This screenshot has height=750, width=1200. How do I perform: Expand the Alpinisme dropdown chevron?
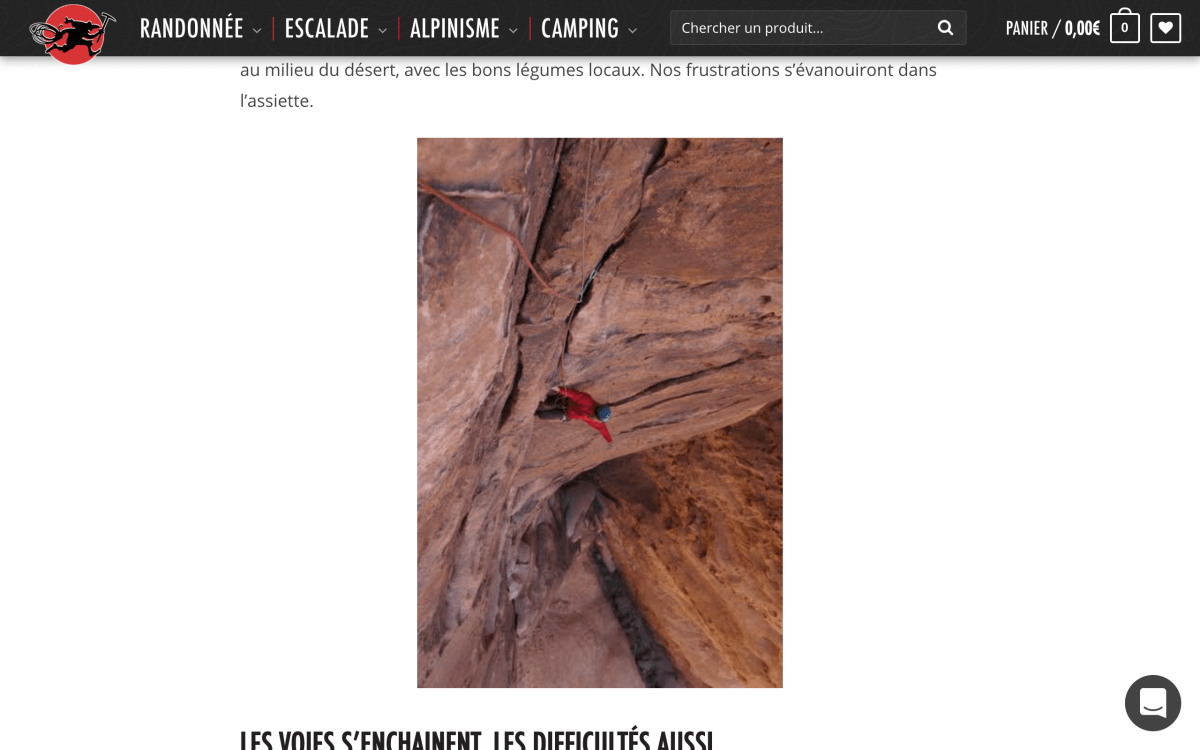point(513,31)
